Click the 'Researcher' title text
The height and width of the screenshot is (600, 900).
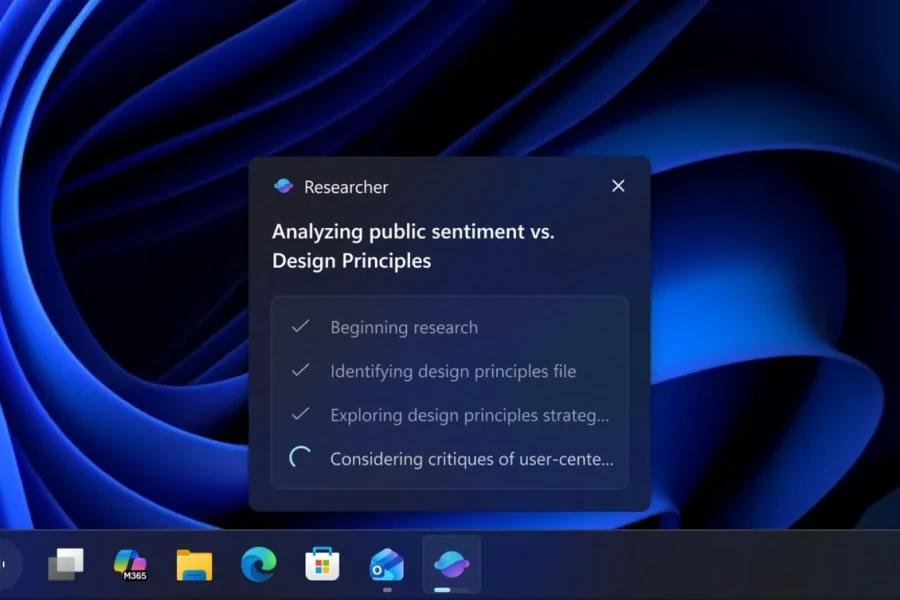coord(346,187)
